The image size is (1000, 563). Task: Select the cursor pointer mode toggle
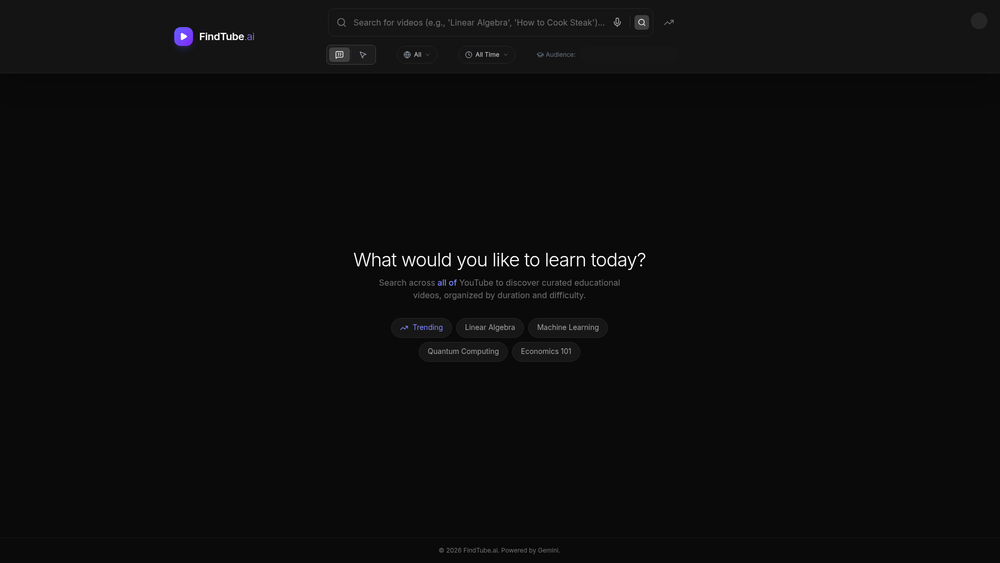[363, 55]
